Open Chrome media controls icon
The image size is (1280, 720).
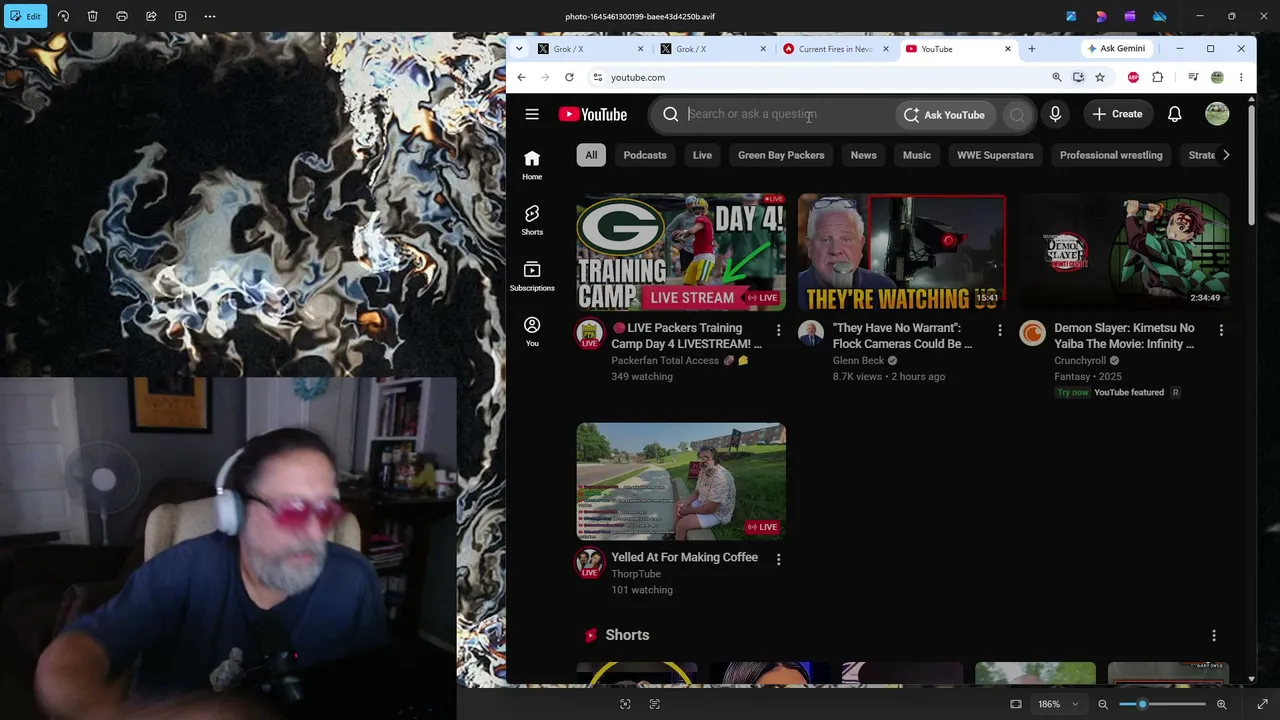coord(1193,77)
